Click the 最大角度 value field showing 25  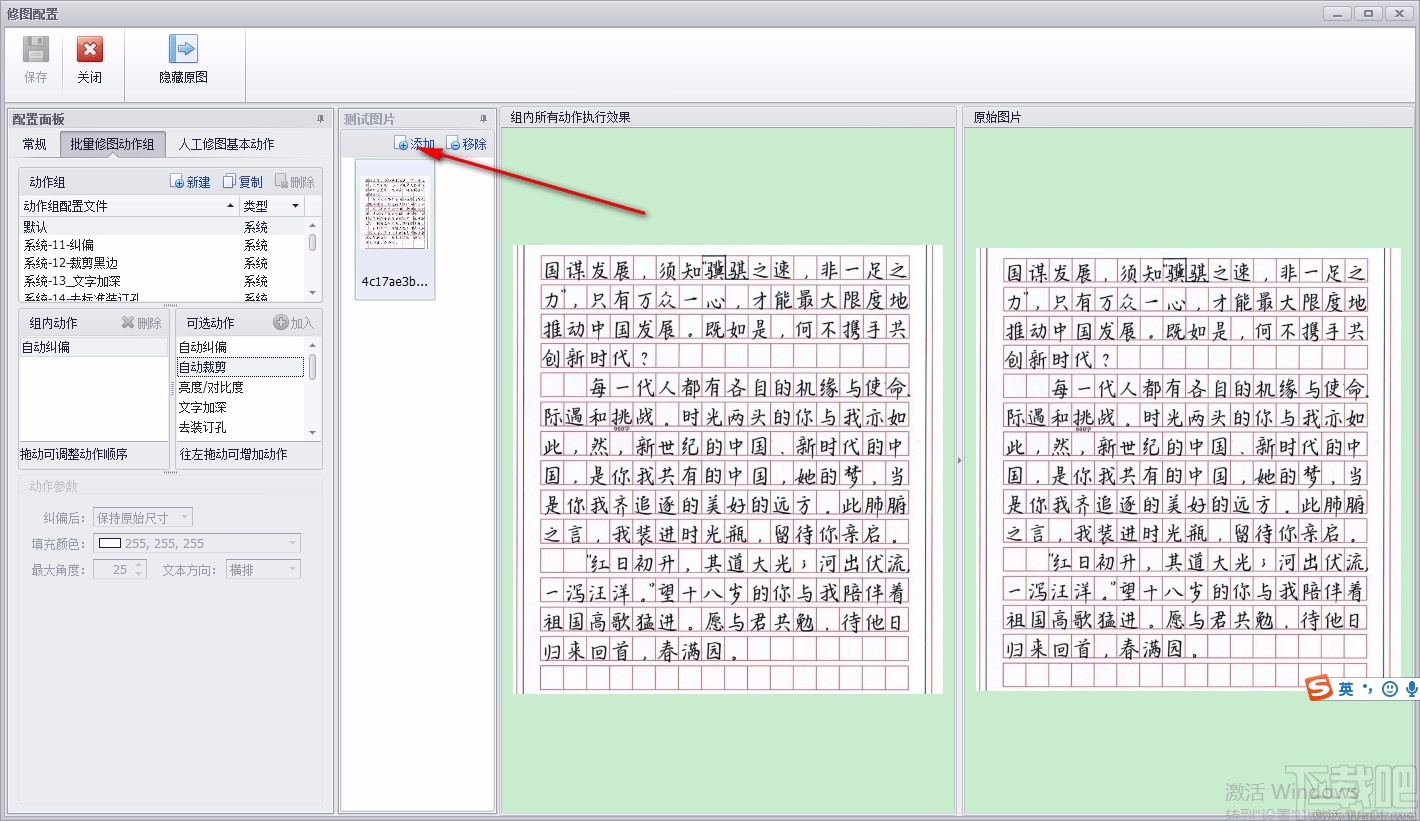[113, 570]
